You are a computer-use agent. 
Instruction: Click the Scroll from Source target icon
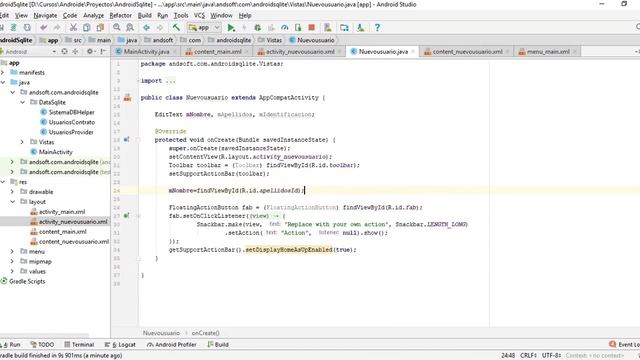(x=64, y=51)
